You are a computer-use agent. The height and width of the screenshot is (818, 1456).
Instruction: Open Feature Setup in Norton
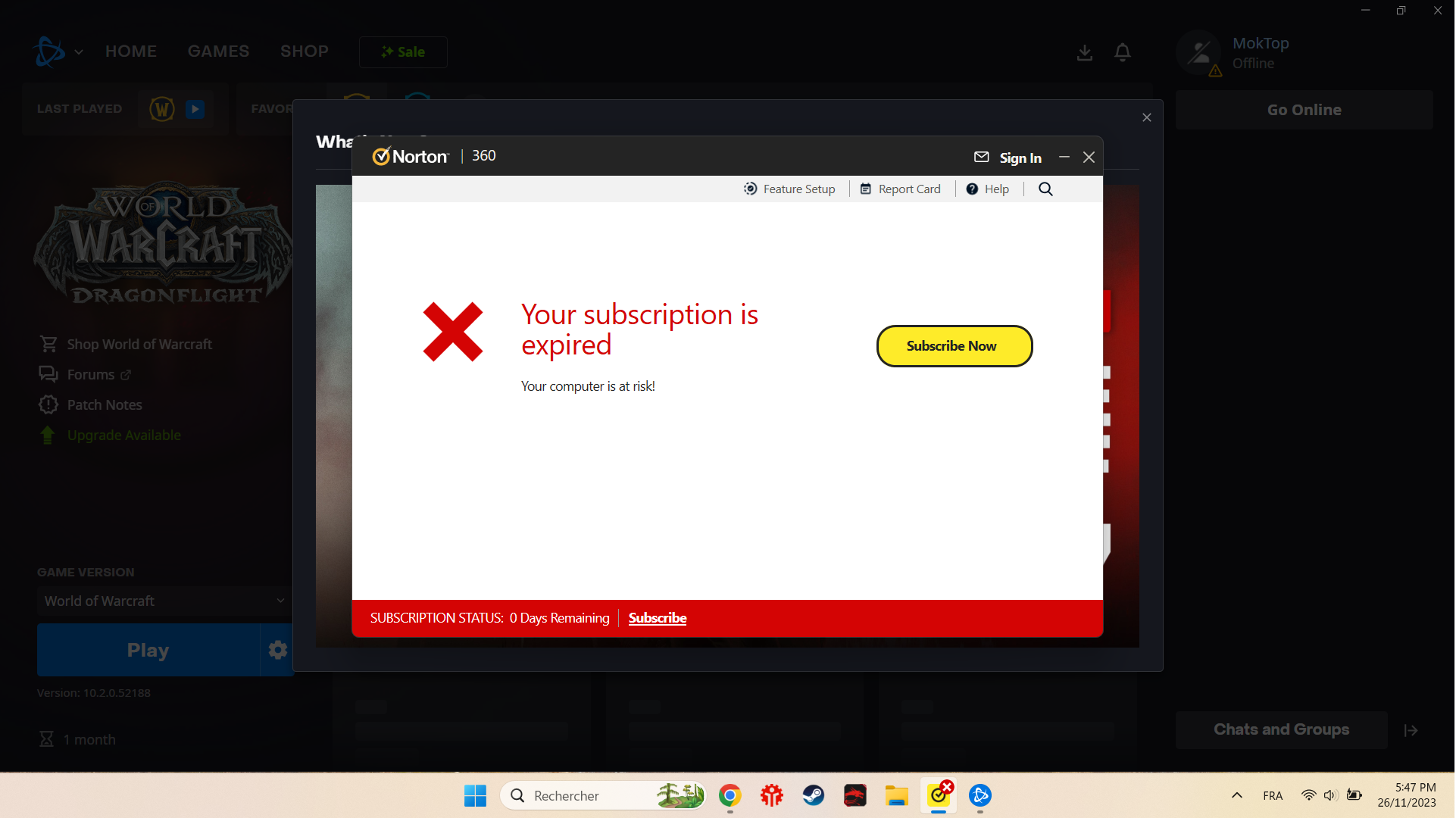point(789,189)
